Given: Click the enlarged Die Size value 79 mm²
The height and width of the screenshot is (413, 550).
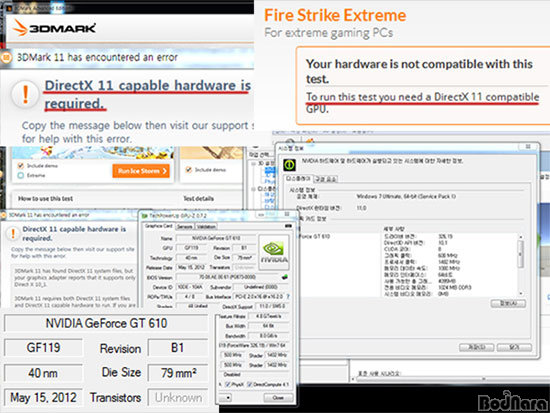Looking at the screenshot, I should coord(178,373).
